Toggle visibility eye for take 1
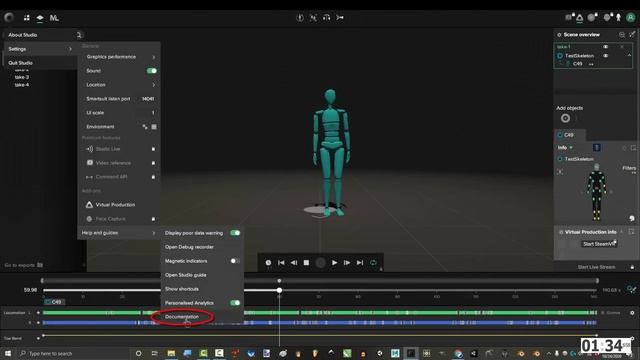Image resolution: width=640 pixels, height=360 pixels. point(606,47)
